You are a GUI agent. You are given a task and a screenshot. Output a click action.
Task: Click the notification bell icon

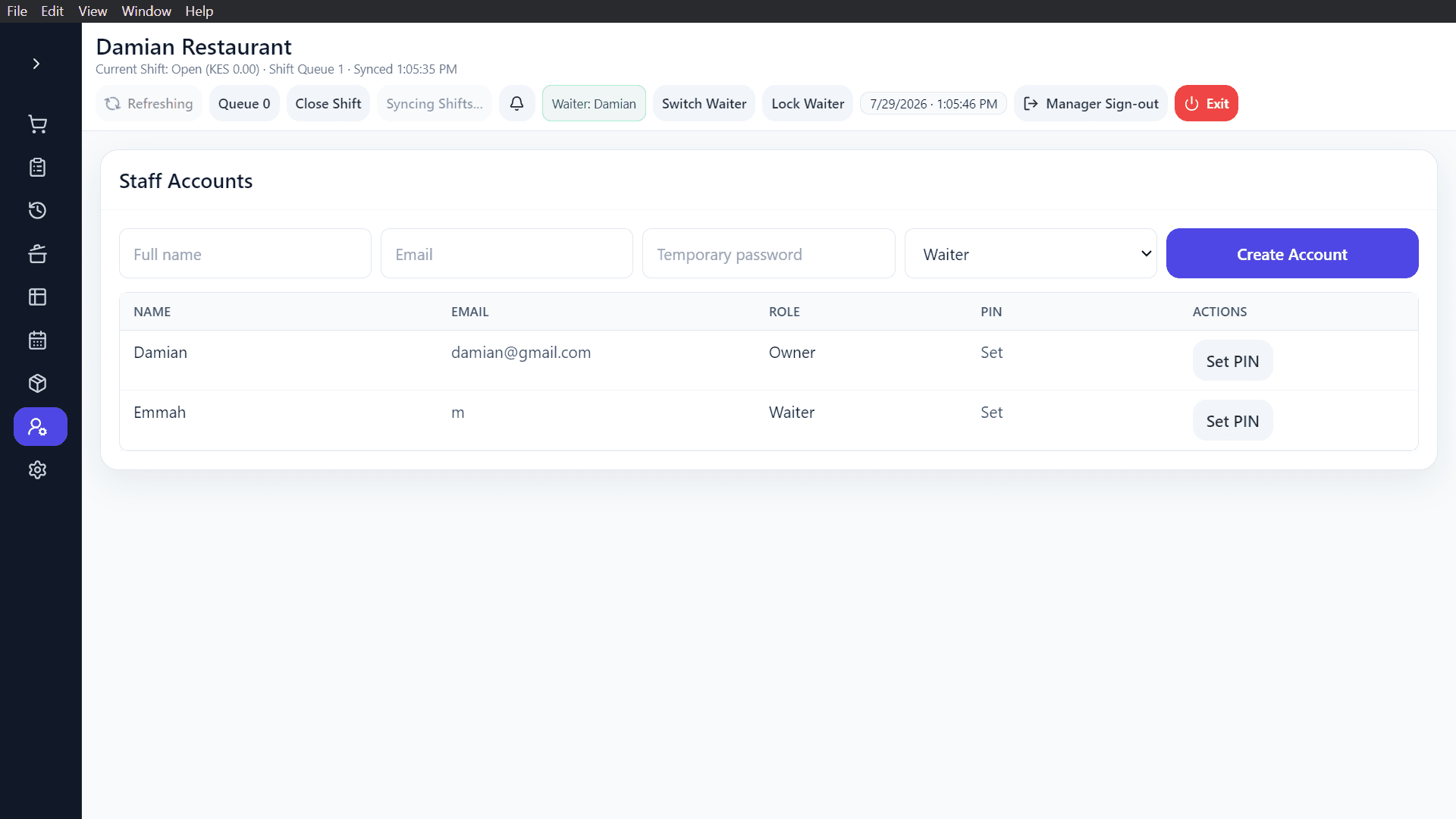[516, 103]
